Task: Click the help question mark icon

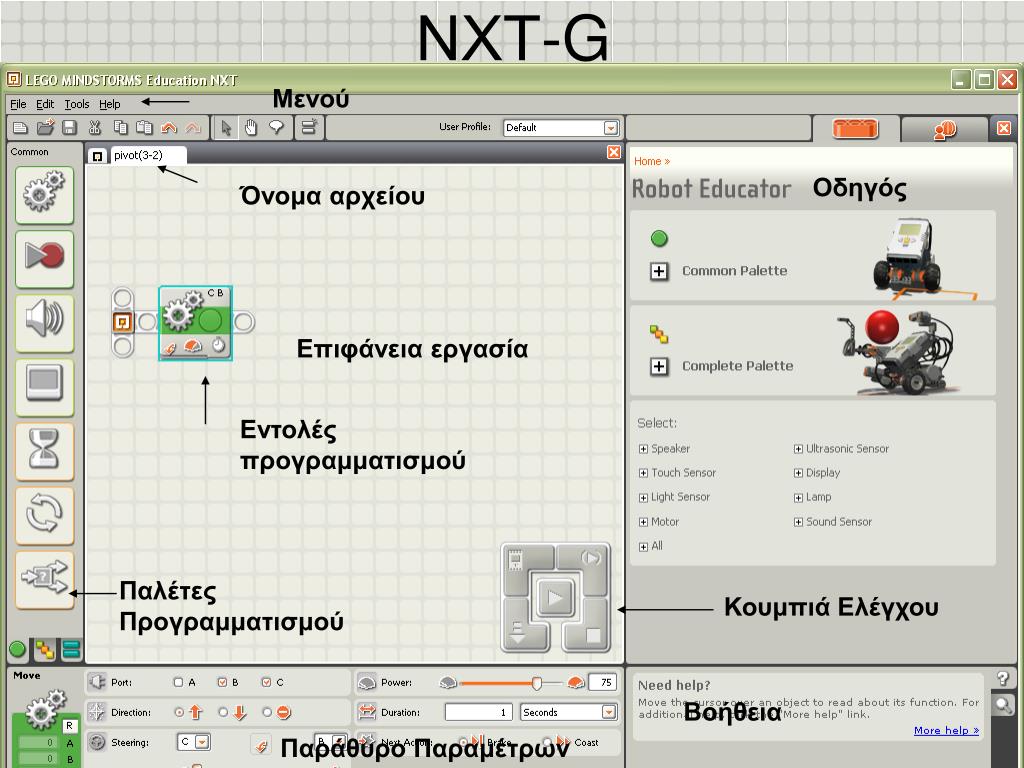Action: [x=1003, y=679]
